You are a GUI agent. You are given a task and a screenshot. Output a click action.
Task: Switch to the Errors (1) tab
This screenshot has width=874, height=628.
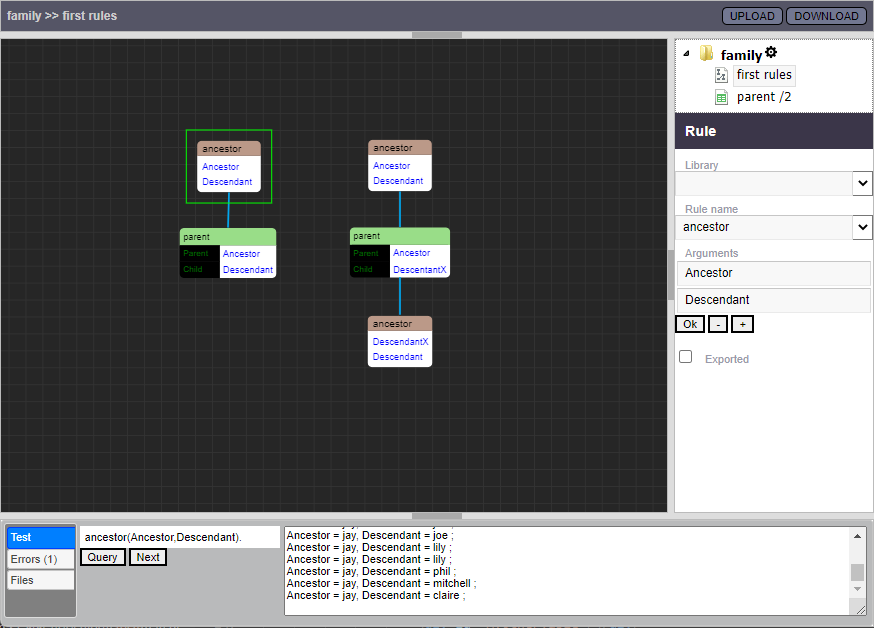coord(40,559)
